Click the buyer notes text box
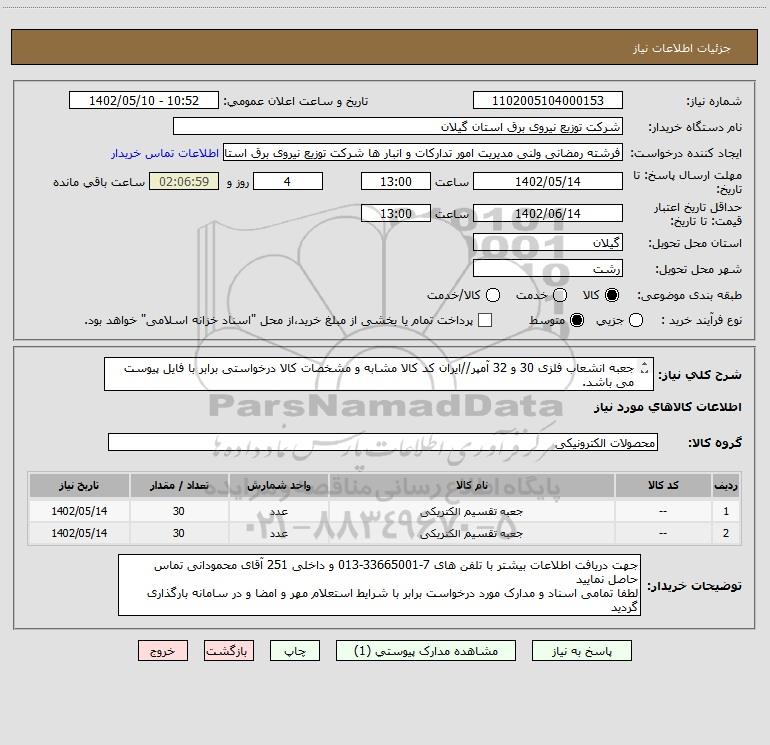The height and width of the screenshot is (745, 770). [x=379, y=585]
